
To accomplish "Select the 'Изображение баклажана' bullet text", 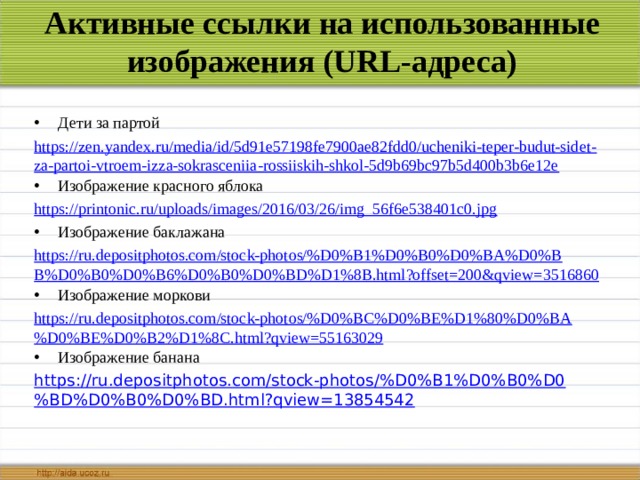I will point(141,232).
